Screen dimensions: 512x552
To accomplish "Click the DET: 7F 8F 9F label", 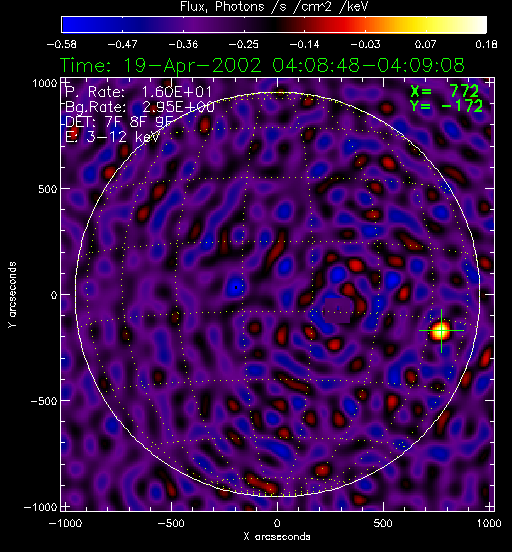I will pos(119,121).
